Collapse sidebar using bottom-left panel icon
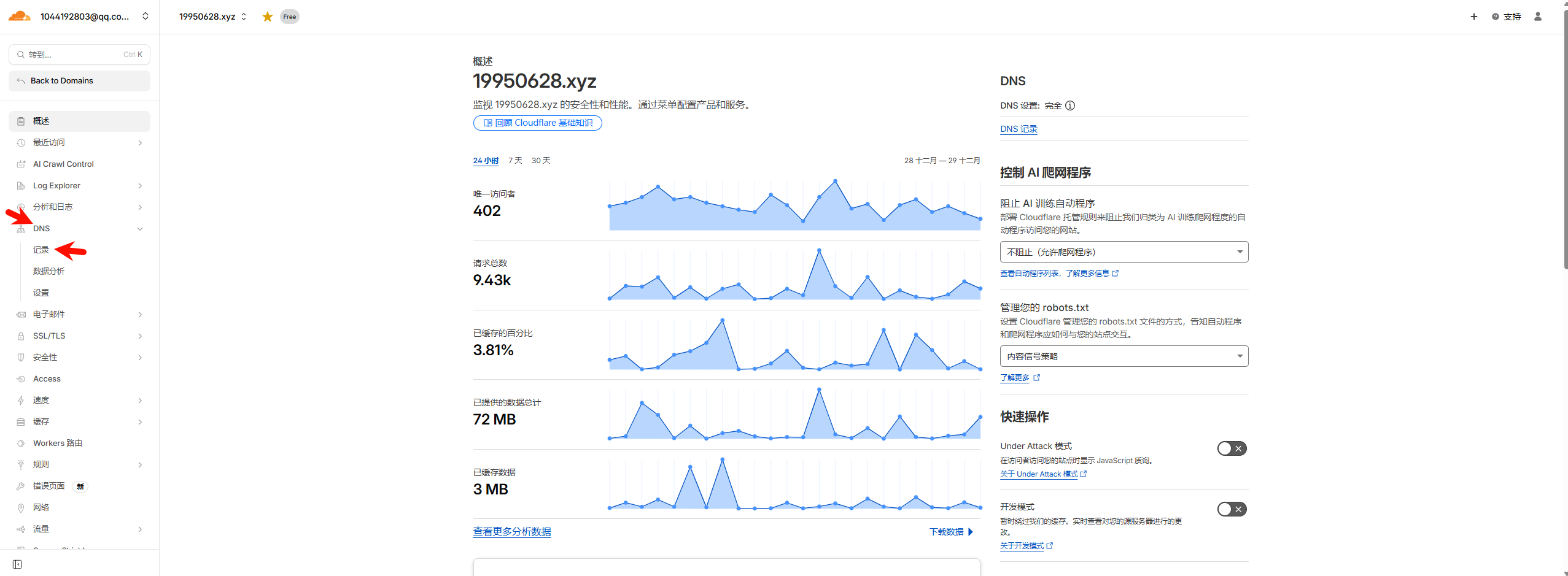 point(17,564)
